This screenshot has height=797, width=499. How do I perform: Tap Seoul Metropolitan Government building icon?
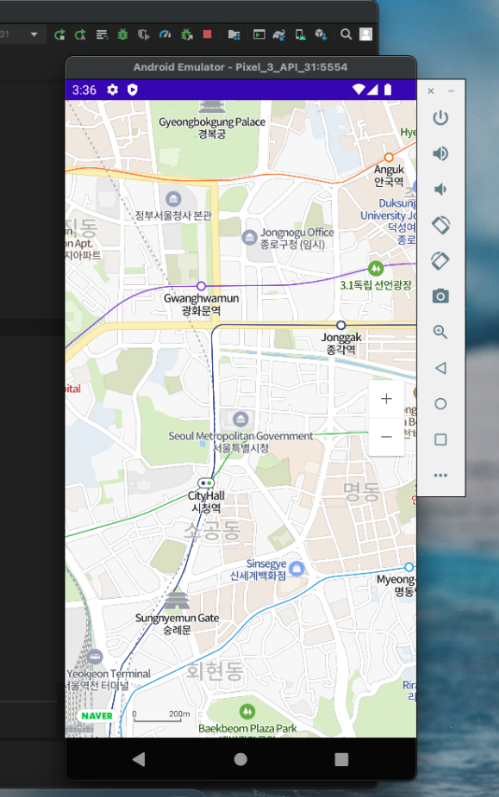240,419
